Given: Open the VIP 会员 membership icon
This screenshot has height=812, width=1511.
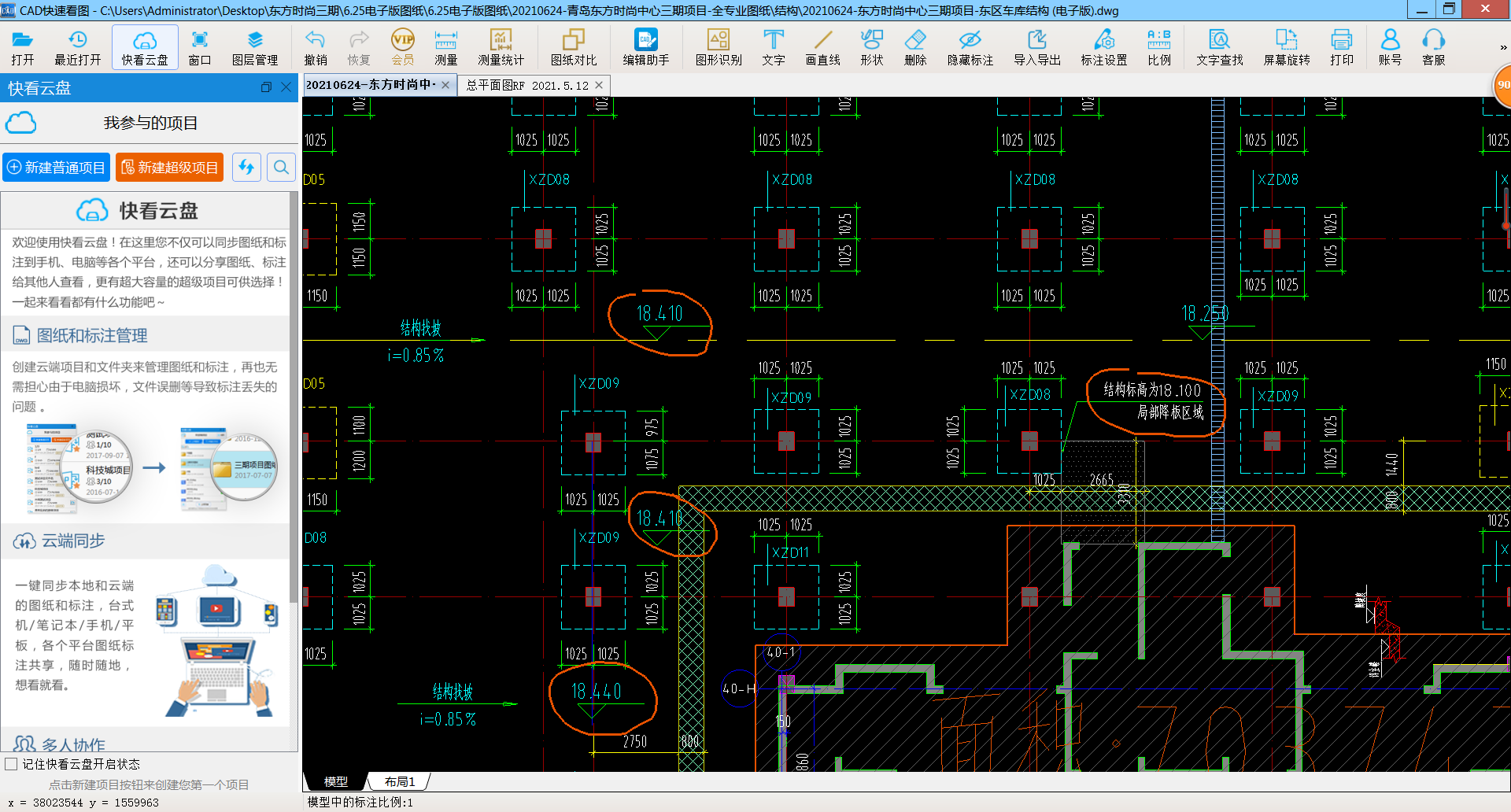Looking at the screenshot, I should (403, 47).
